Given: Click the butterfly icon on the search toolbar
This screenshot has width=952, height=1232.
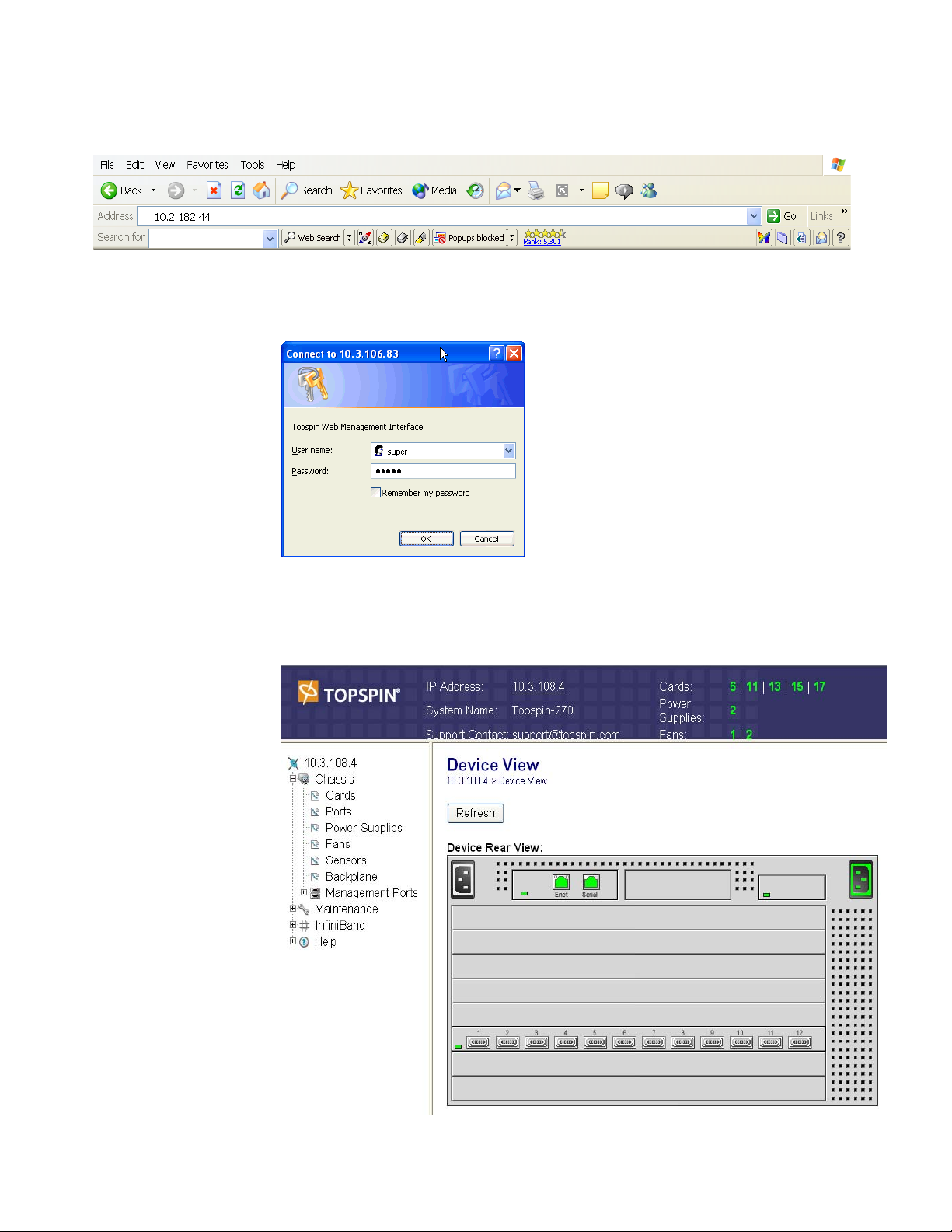Looking at the screenshot, I should [x=764, y=238].
